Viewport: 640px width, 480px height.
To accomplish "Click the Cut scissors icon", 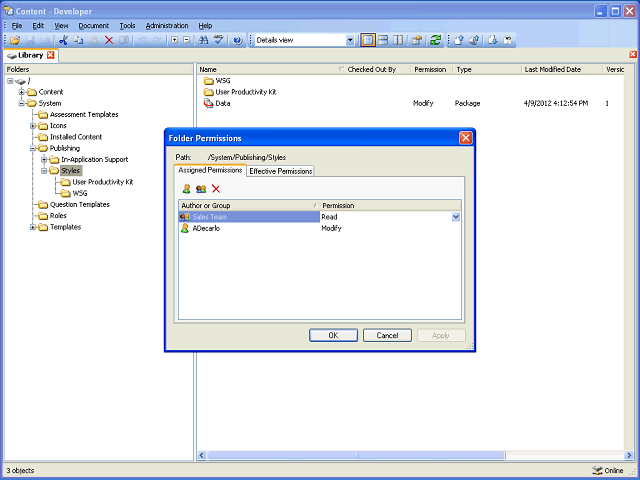I will pos(63,40).
